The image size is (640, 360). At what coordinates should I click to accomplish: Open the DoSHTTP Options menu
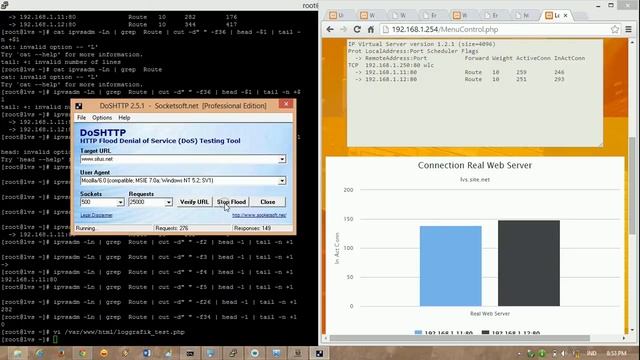pos(102,118)
